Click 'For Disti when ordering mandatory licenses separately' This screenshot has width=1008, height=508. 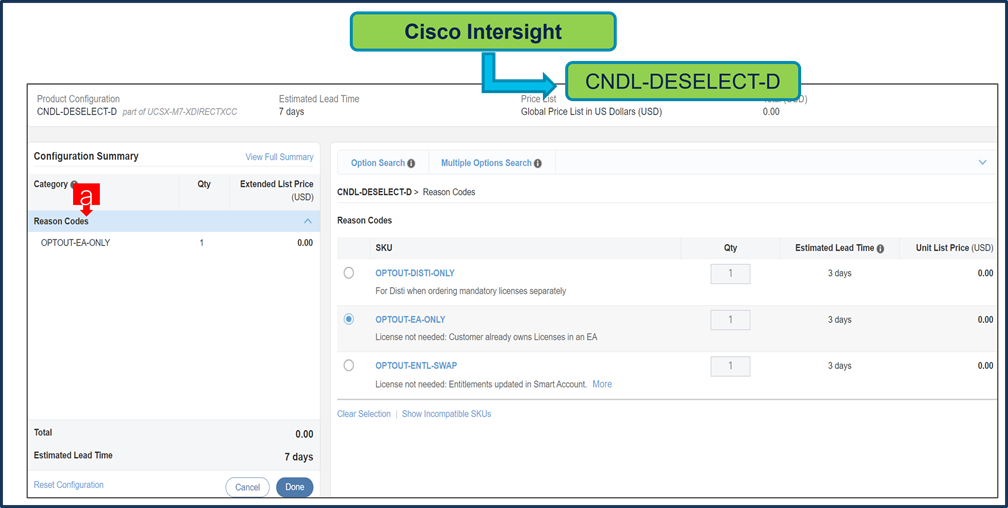(x=471, y=291)
